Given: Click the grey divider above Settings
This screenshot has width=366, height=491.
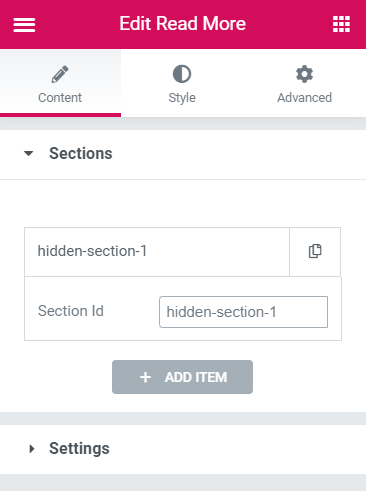Looking at the screenshot, I should click(x=183, y=418).
